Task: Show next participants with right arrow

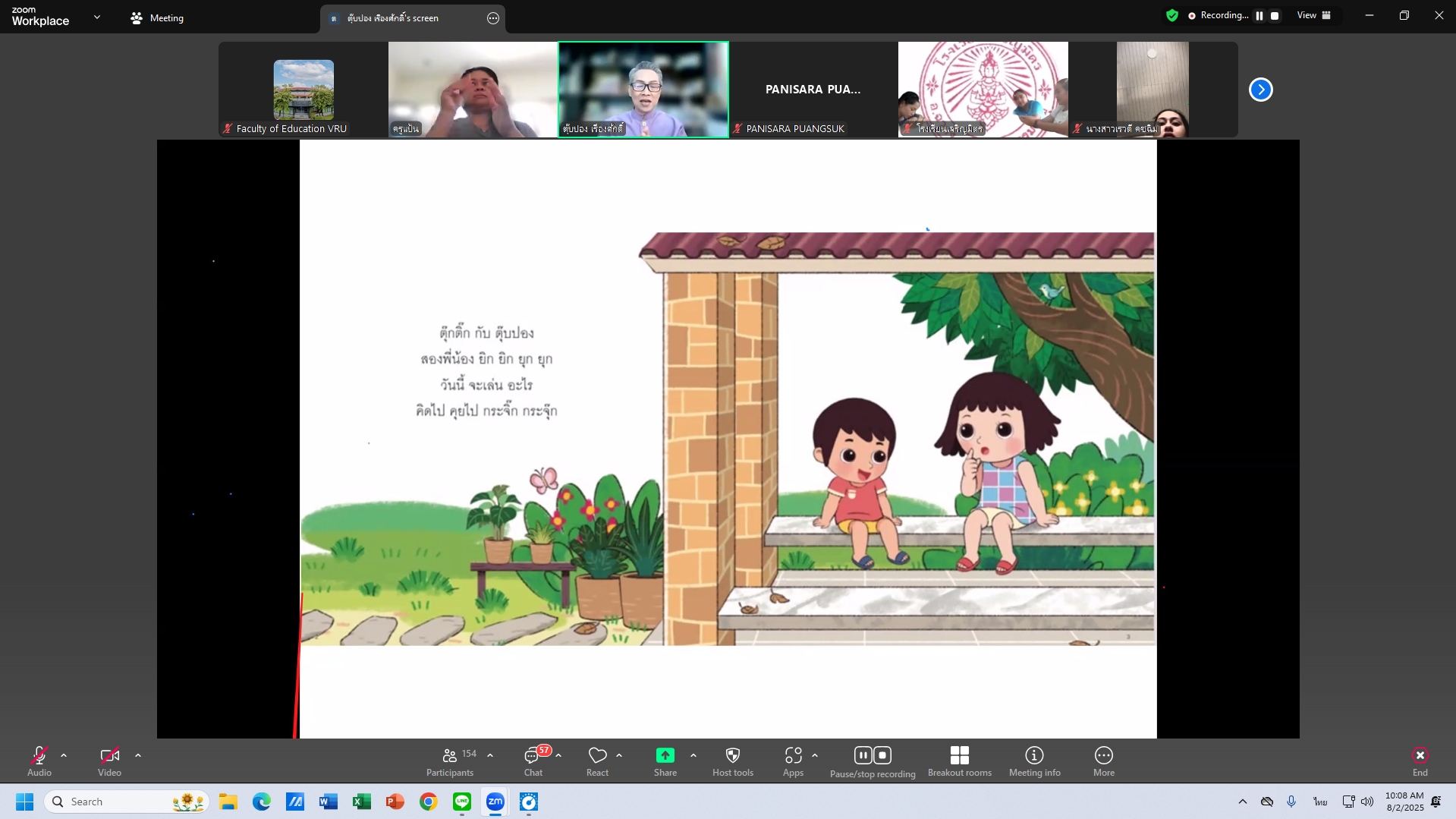Action: click(1260, 90)
